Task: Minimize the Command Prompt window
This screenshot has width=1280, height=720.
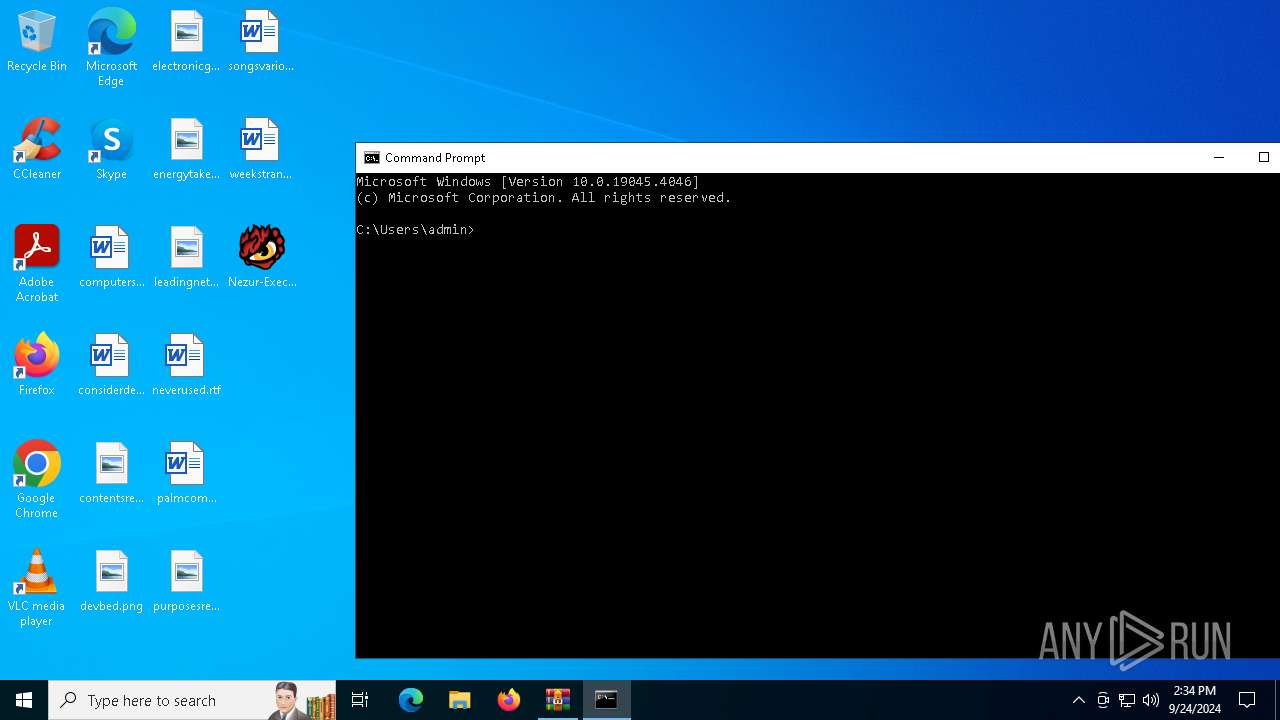Action: click(x=1219, y=158)
